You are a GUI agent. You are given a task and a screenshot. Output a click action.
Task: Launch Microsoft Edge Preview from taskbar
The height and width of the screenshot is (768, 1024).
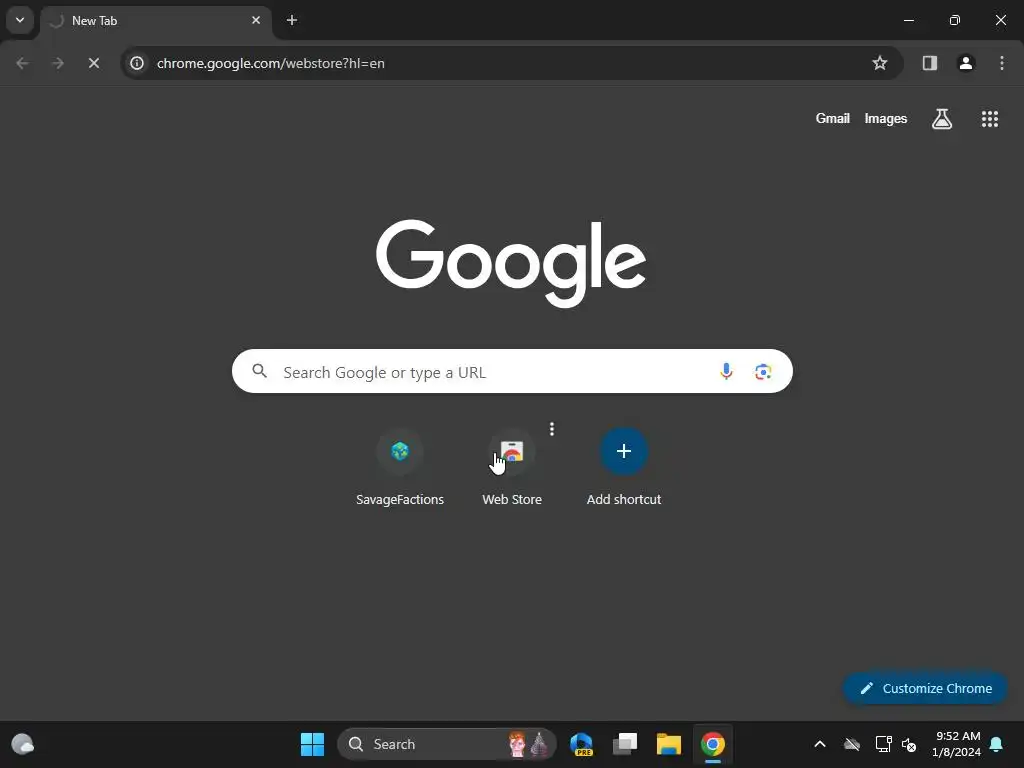(581, 744)
